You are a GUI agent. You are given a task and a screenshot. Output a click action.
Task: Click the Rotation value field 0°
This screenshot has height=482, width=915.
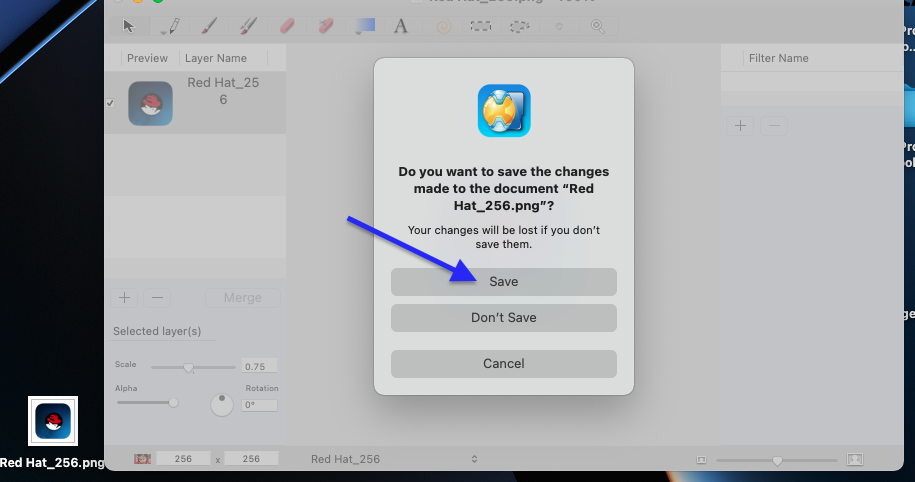[x=259, y=405]
